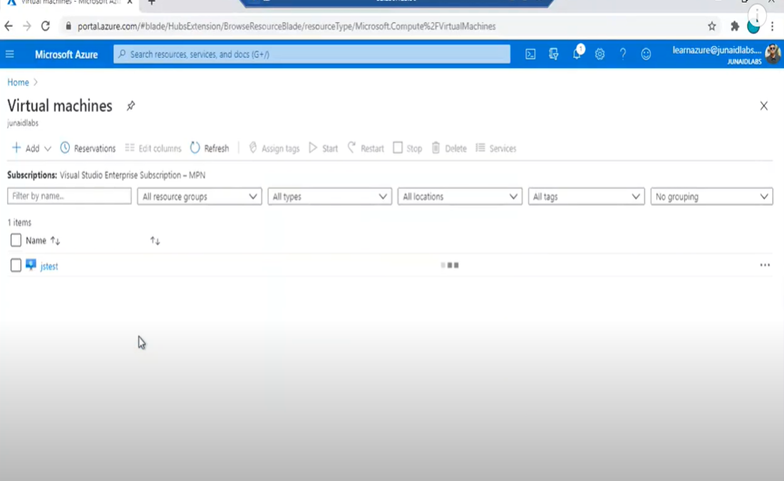This screenshot has height=481, width=784.
Task: Open the Azure portal hamburger menu
Action: (x=10, y=54)
